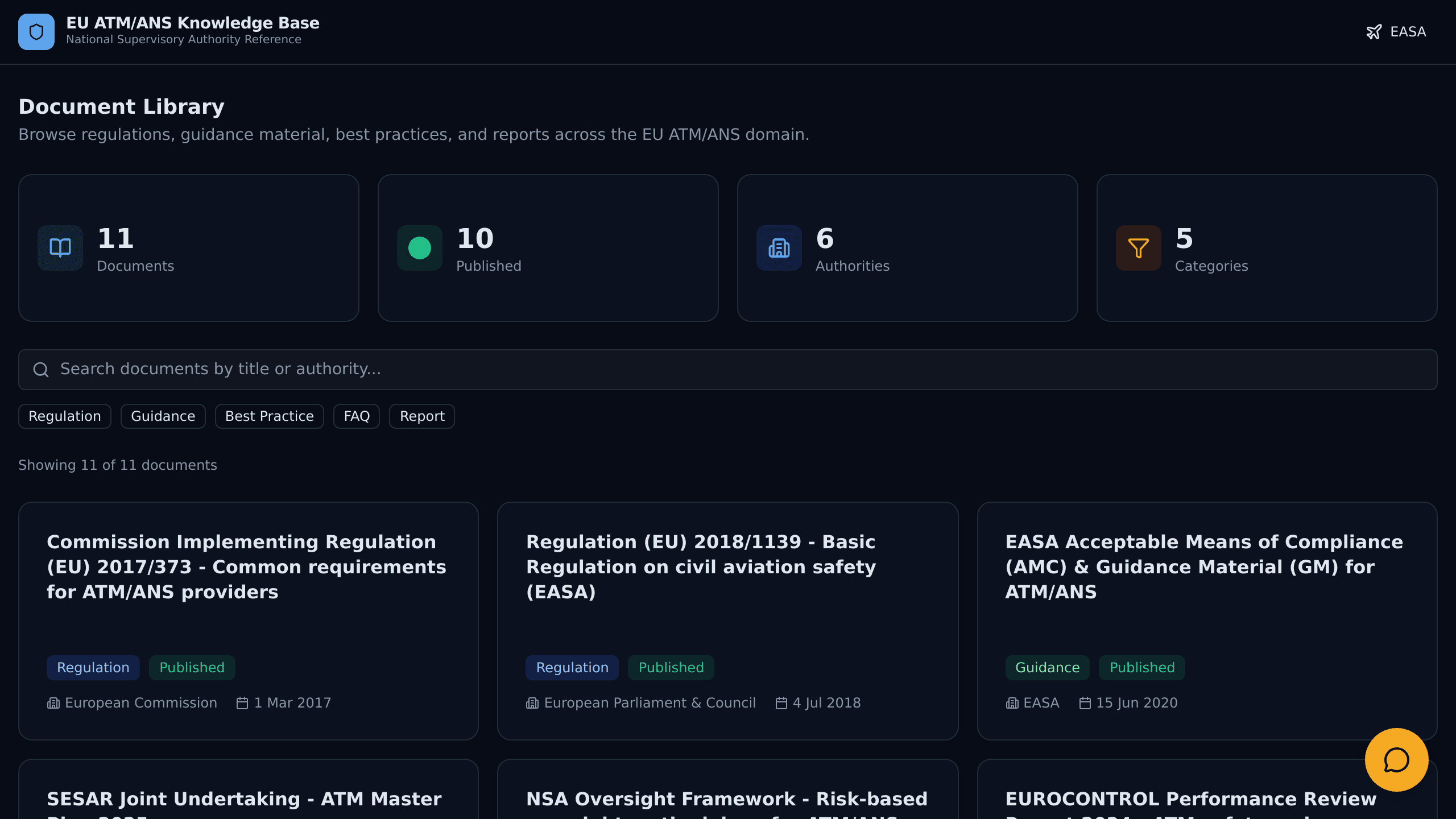This screenshot has height=819, width=1456.
Task: Click calendar icon beside 15 Jun 2020
Action: coord(1085,704)
